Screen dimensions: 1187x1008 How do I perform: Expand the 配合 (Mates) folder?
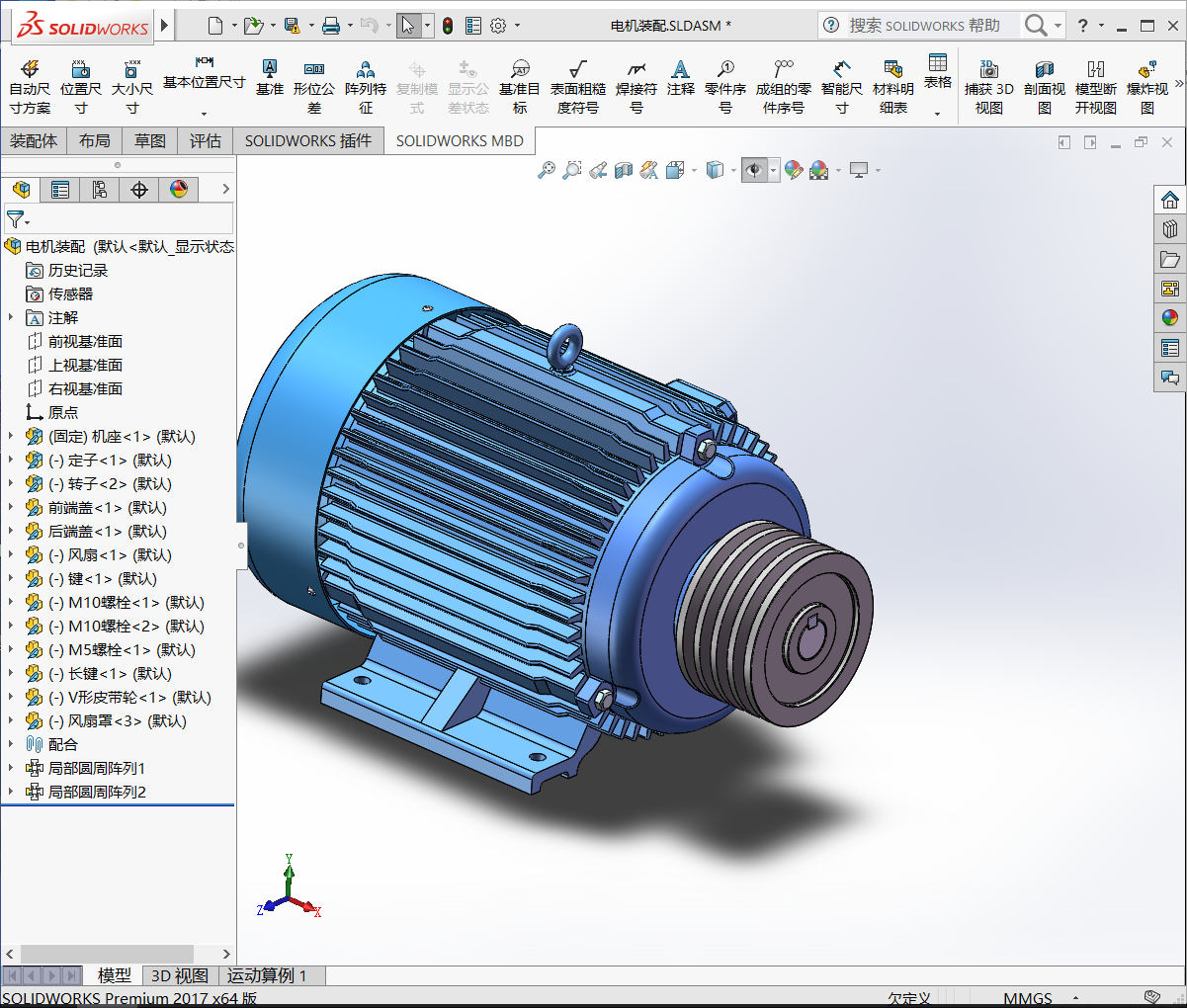tap(10, 744)
